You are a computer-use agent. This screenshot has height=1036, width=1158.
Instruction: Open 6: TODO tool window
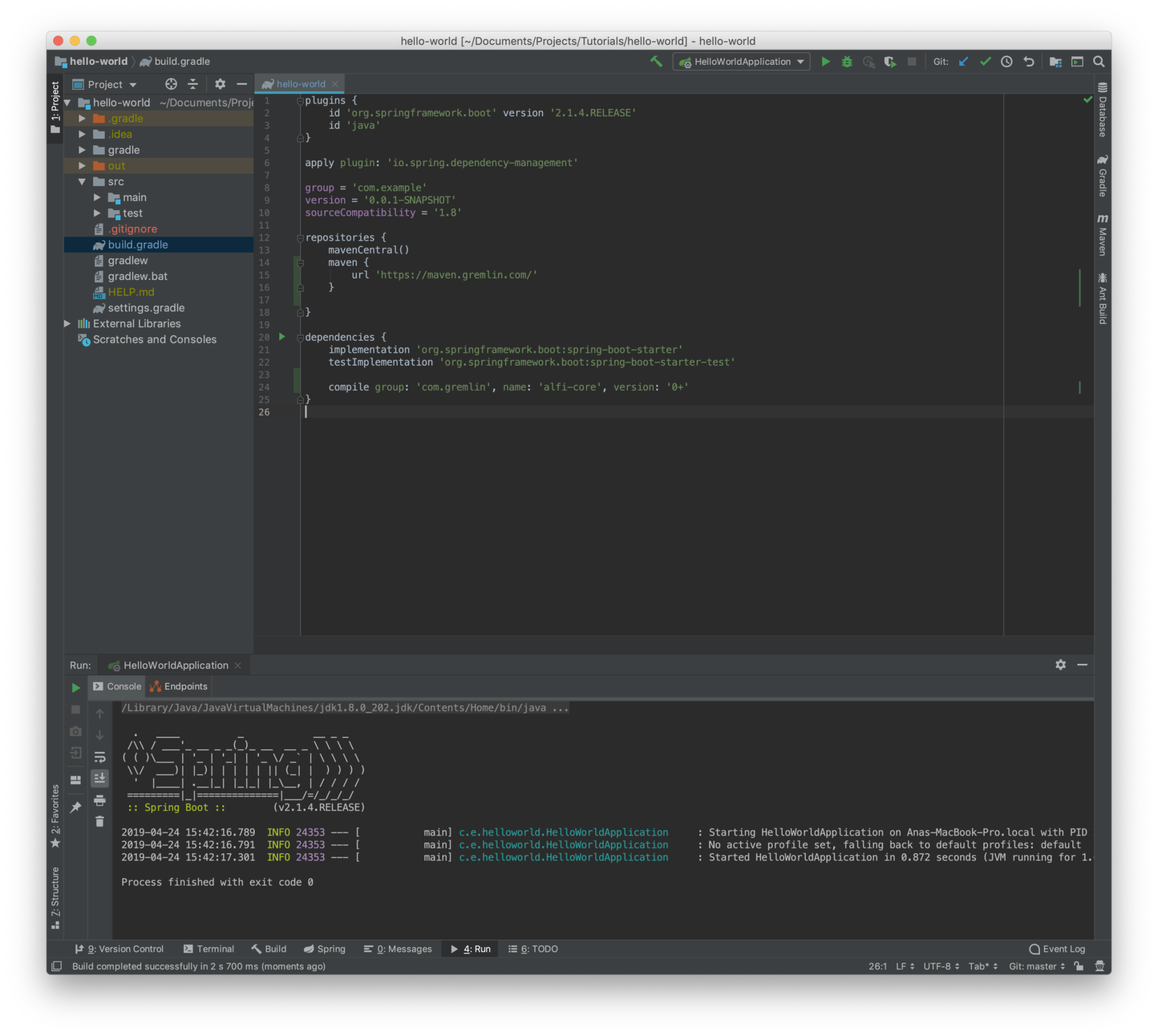[533, 949]
